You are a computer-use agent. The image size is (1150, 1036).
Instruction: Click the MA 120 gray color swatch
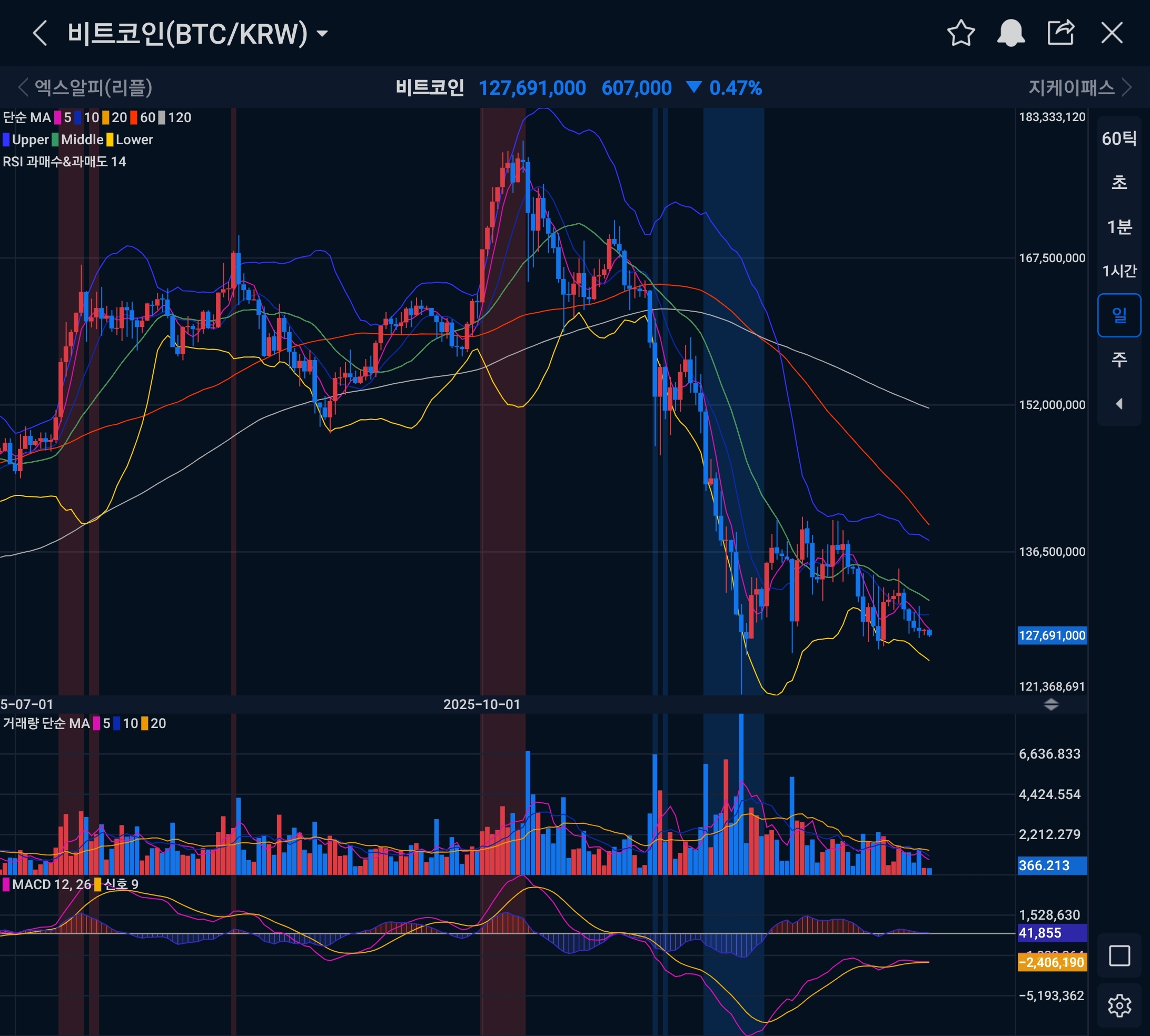click(x=162, y=118)
